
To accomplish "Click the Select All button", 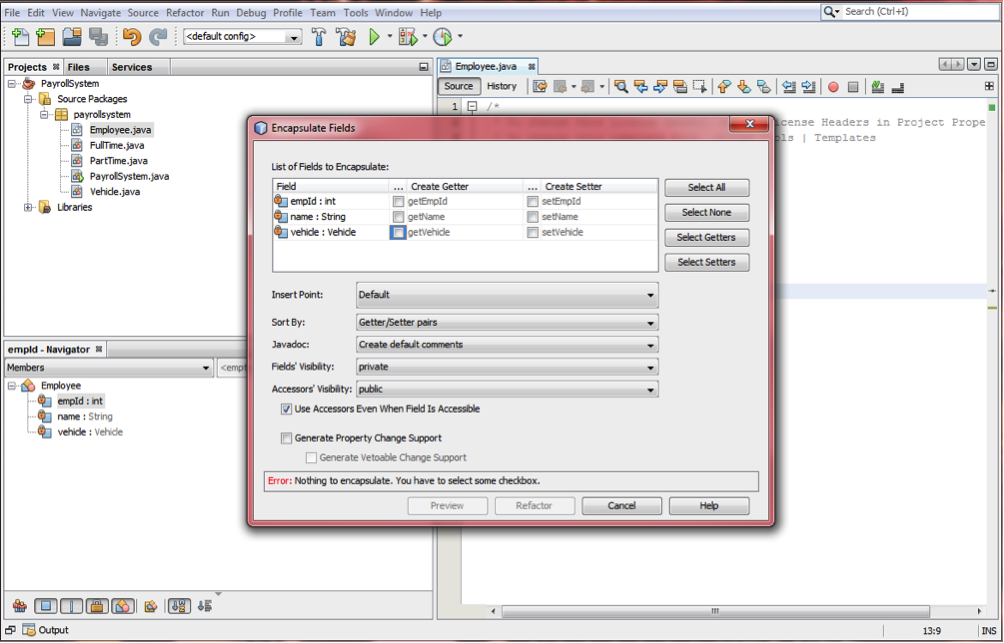I will (x=706, y=187).
